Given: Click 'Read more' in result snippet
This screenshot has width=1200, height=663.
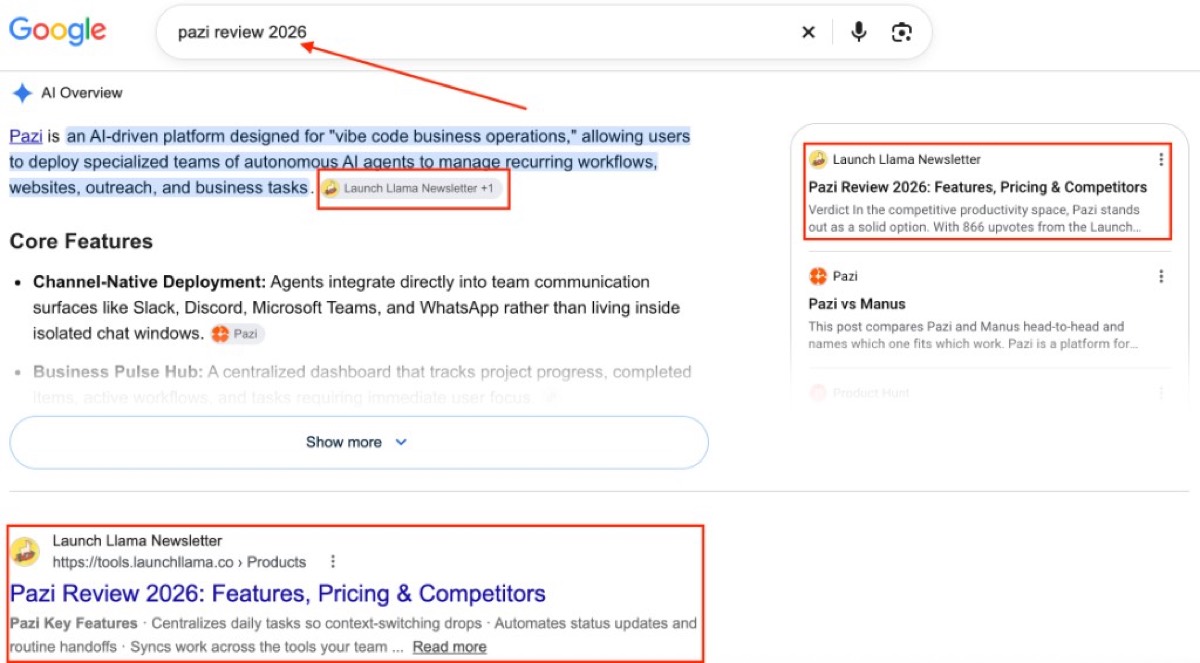Looking at the screenshot, I should (x=449, y=647).
